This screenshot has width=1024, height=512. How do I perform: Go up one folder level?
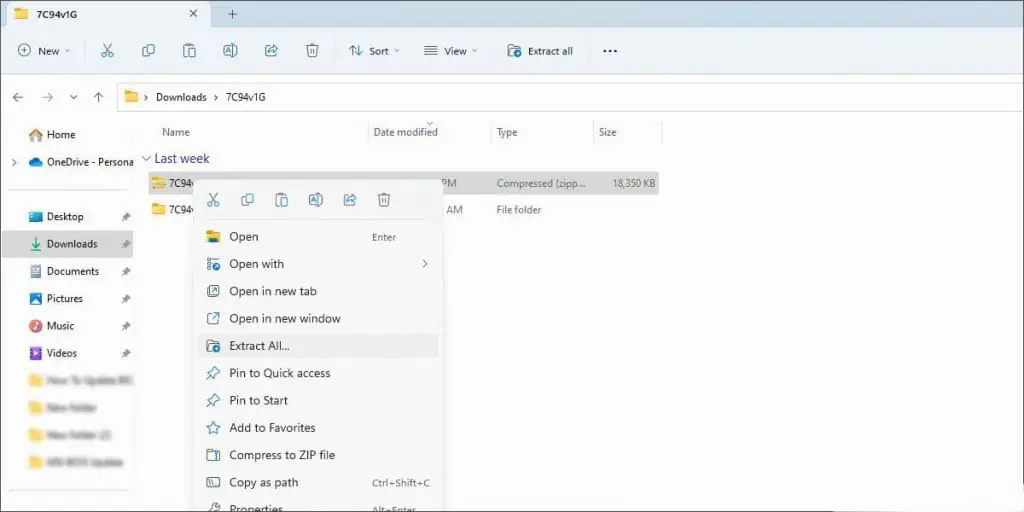coord(98,97)
